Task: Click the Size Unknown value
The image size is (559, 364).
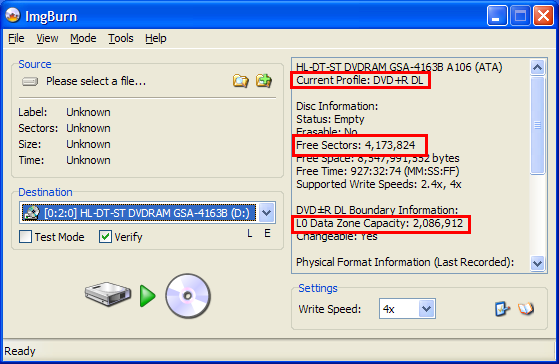Action: point(88,144)
